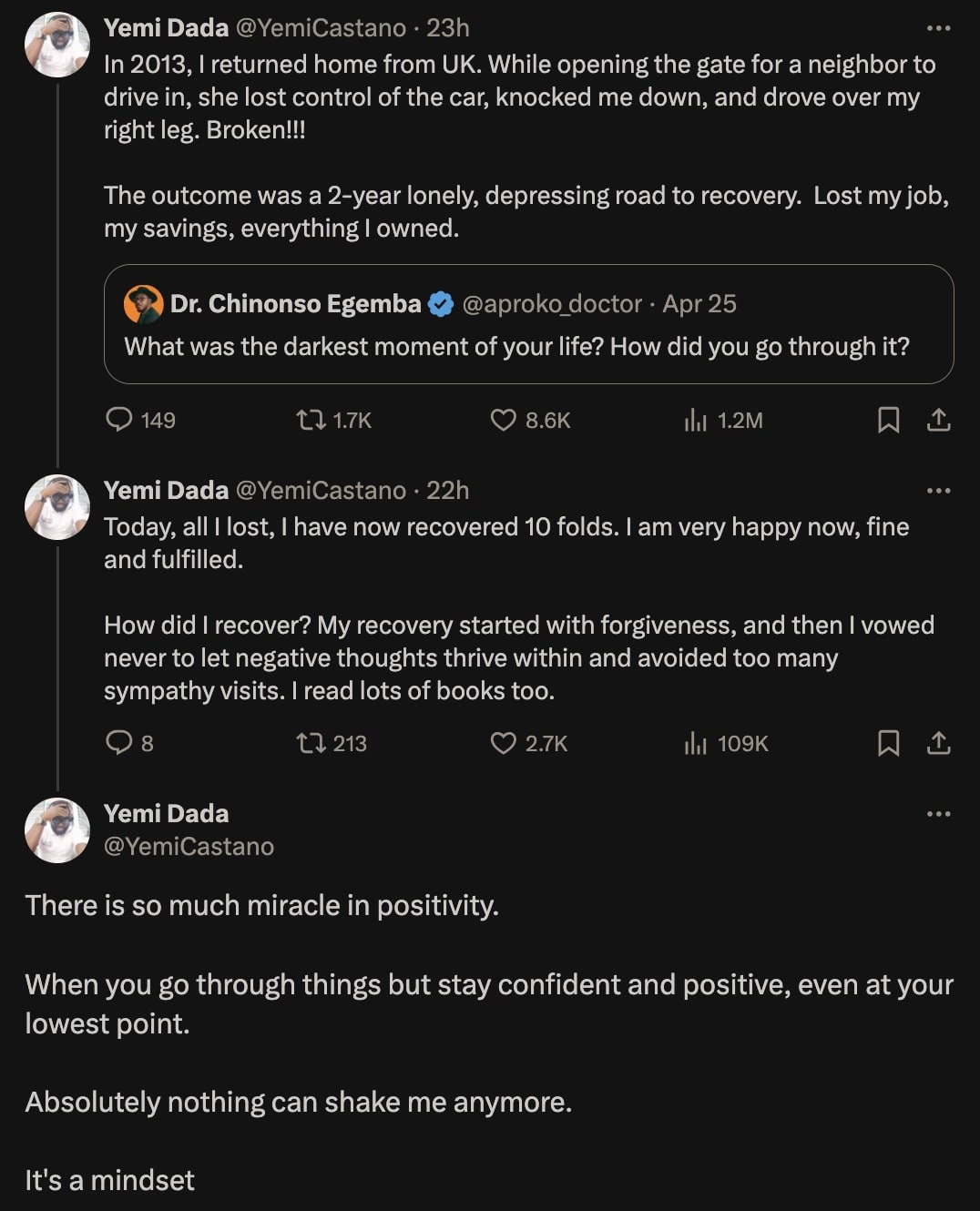Viewport: 980px width, 1211px height.
Task: Reply to the 22h tweet with 8 comments
Action: click(x=119, y=743)
